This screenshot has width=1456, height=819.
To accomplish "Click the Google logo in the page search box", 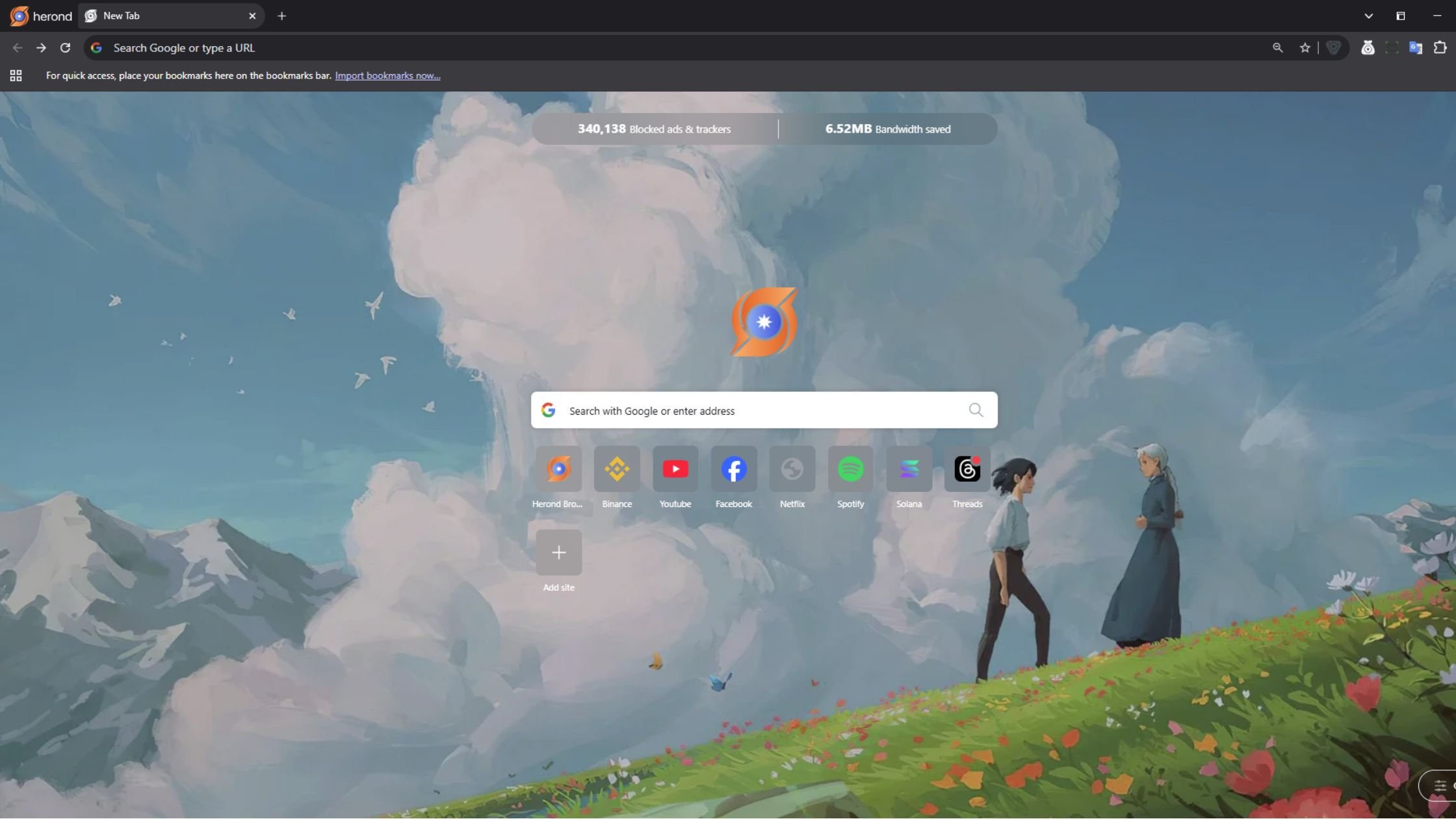I will [548, 410].
